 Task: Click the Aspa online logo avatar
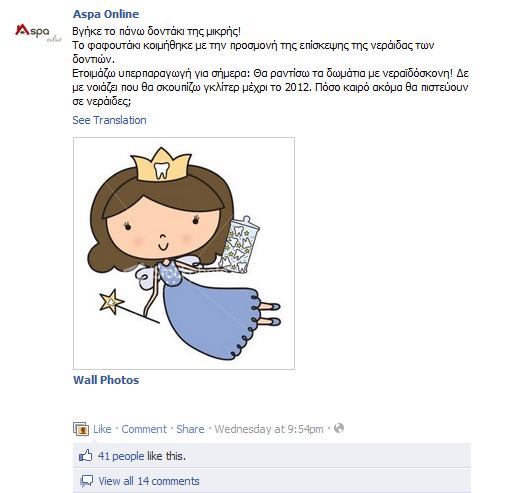click(x=38, y=33)
